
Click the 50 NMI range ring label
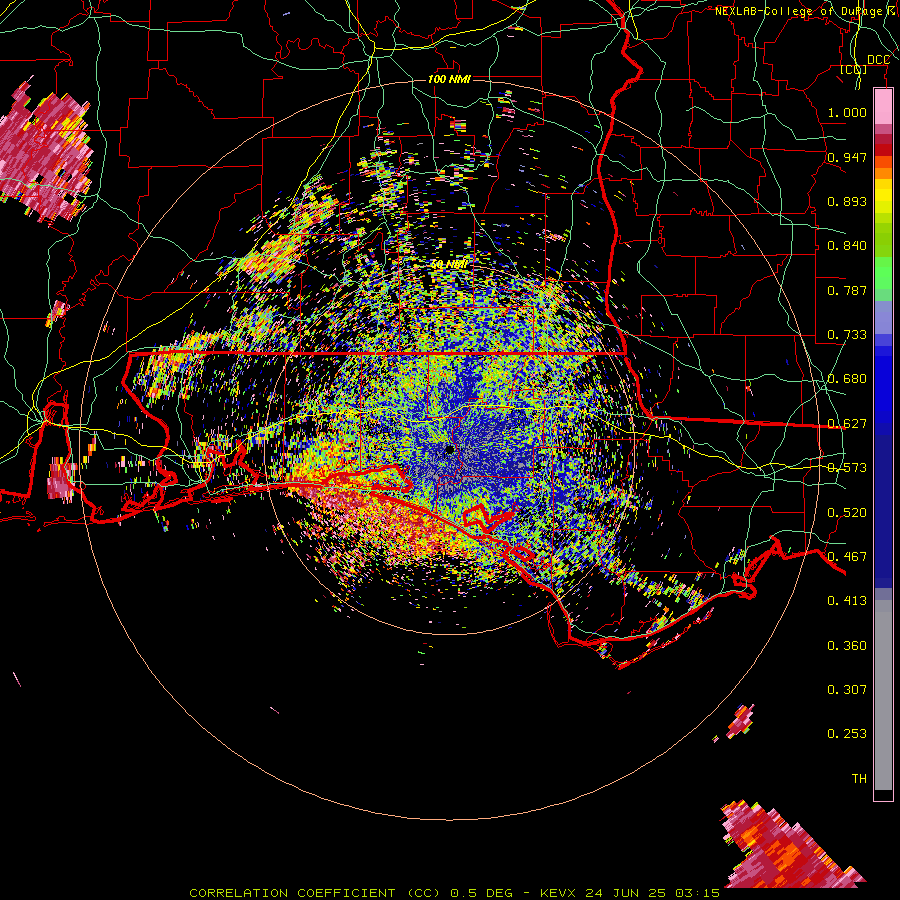pos(449,265)
